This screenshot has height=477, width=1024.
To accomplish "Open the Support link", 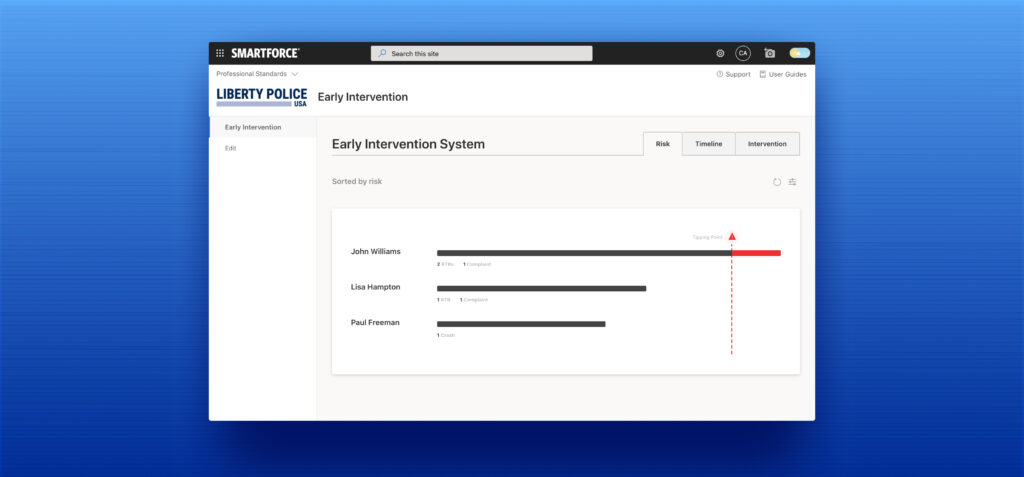I will [733, 74].
